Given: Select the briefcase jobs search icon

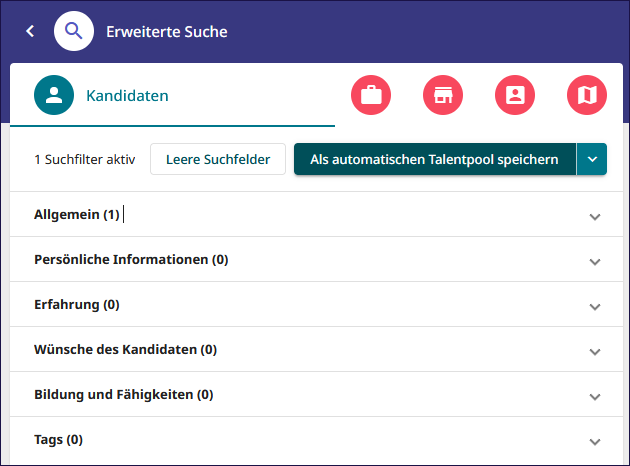Looking at the screenshot, I should pos(371,95).
